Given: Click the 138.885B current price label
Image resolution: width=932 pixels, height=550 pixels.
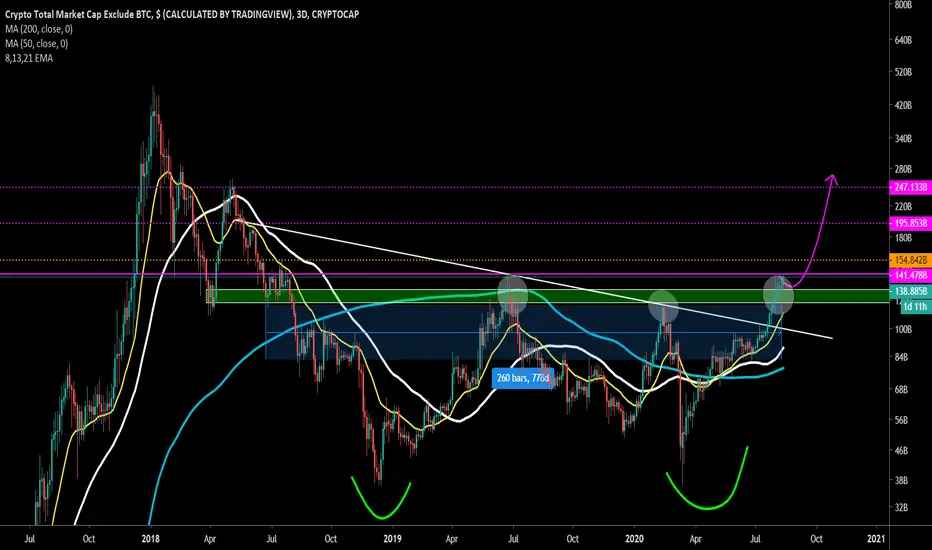Looking at the screenshot, I should [x=910, y=291].
